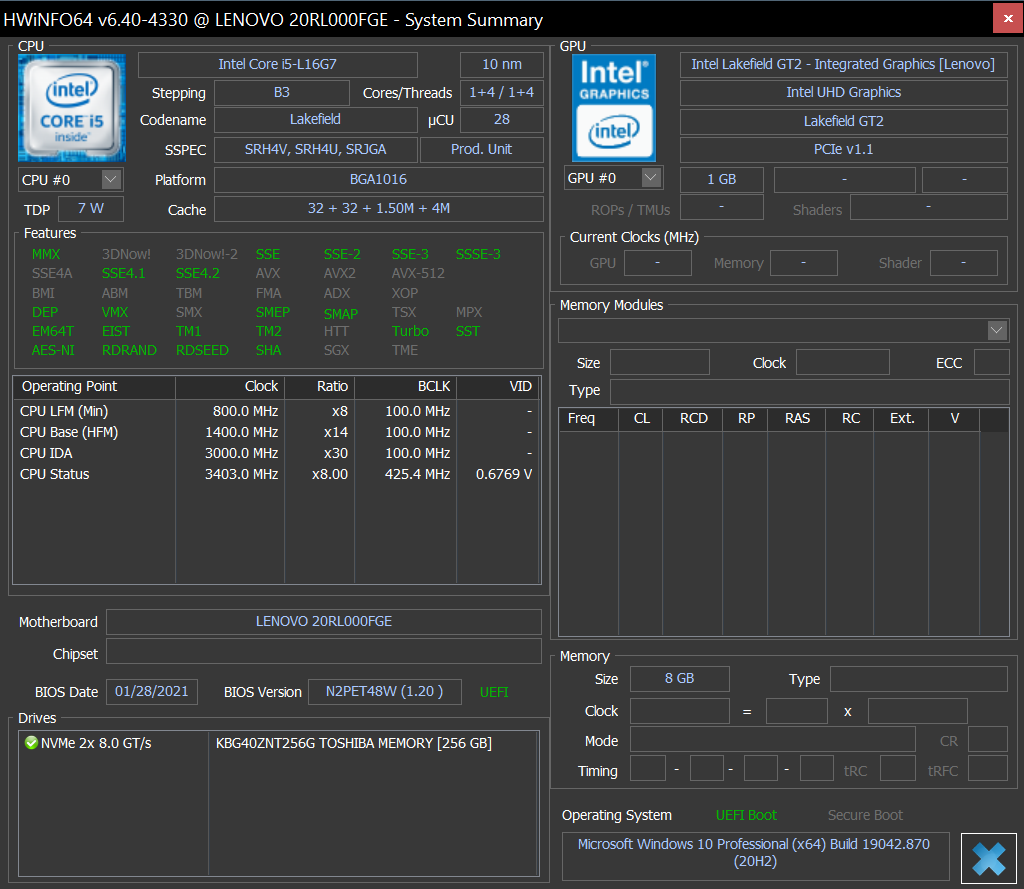Click the Windows 10 Professional OS field

click(753, 852)
